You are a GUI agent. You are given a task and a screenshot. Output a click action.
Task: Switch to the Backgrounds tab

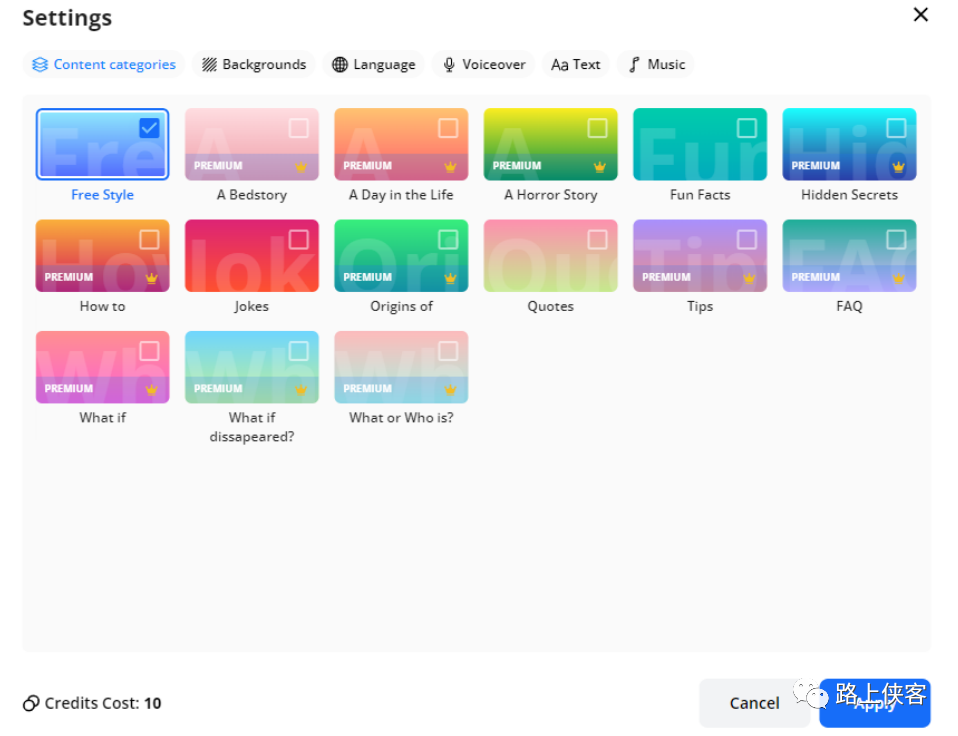click(254, 65)
